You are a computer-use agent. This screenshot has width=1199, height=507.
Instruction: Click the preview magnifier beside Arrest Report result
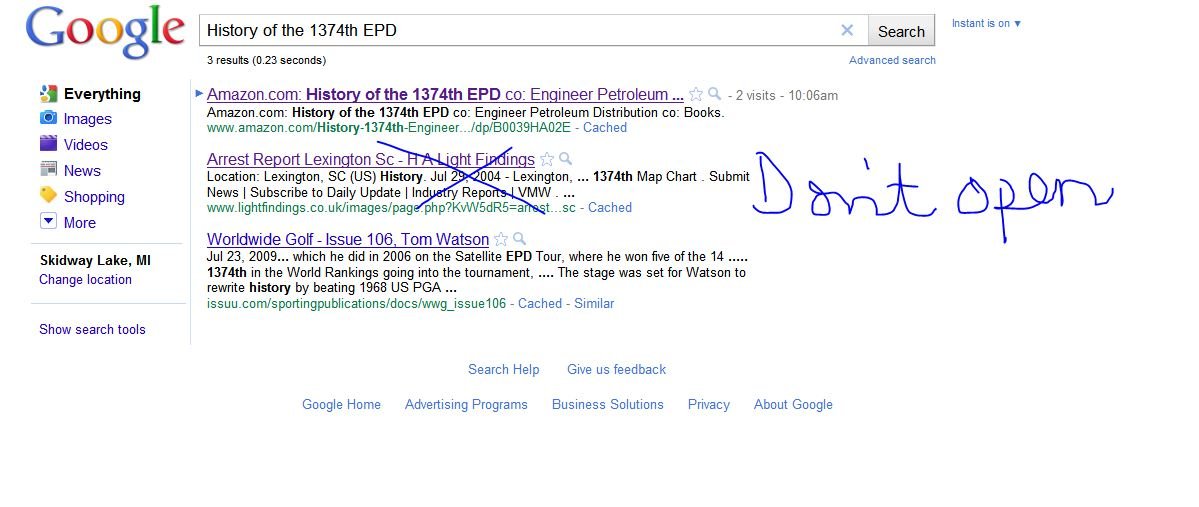click(565, 159)
